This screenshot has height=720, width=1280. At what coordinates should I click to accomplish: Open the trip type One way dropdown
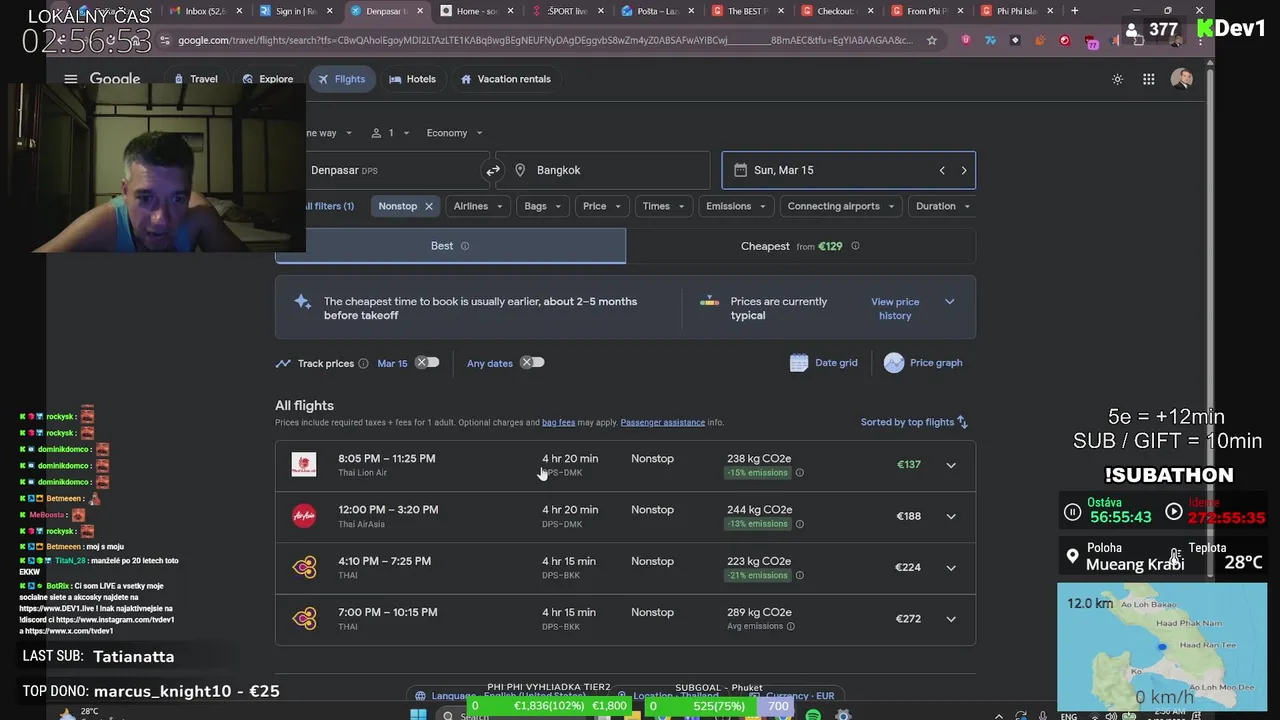pos(329,133)
